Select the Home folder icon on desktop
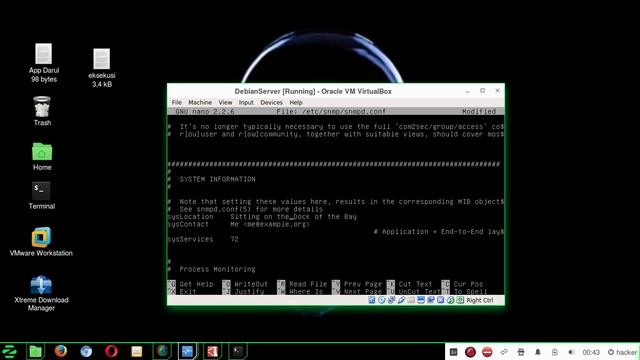The image size is (640, 360). (42, 156)
